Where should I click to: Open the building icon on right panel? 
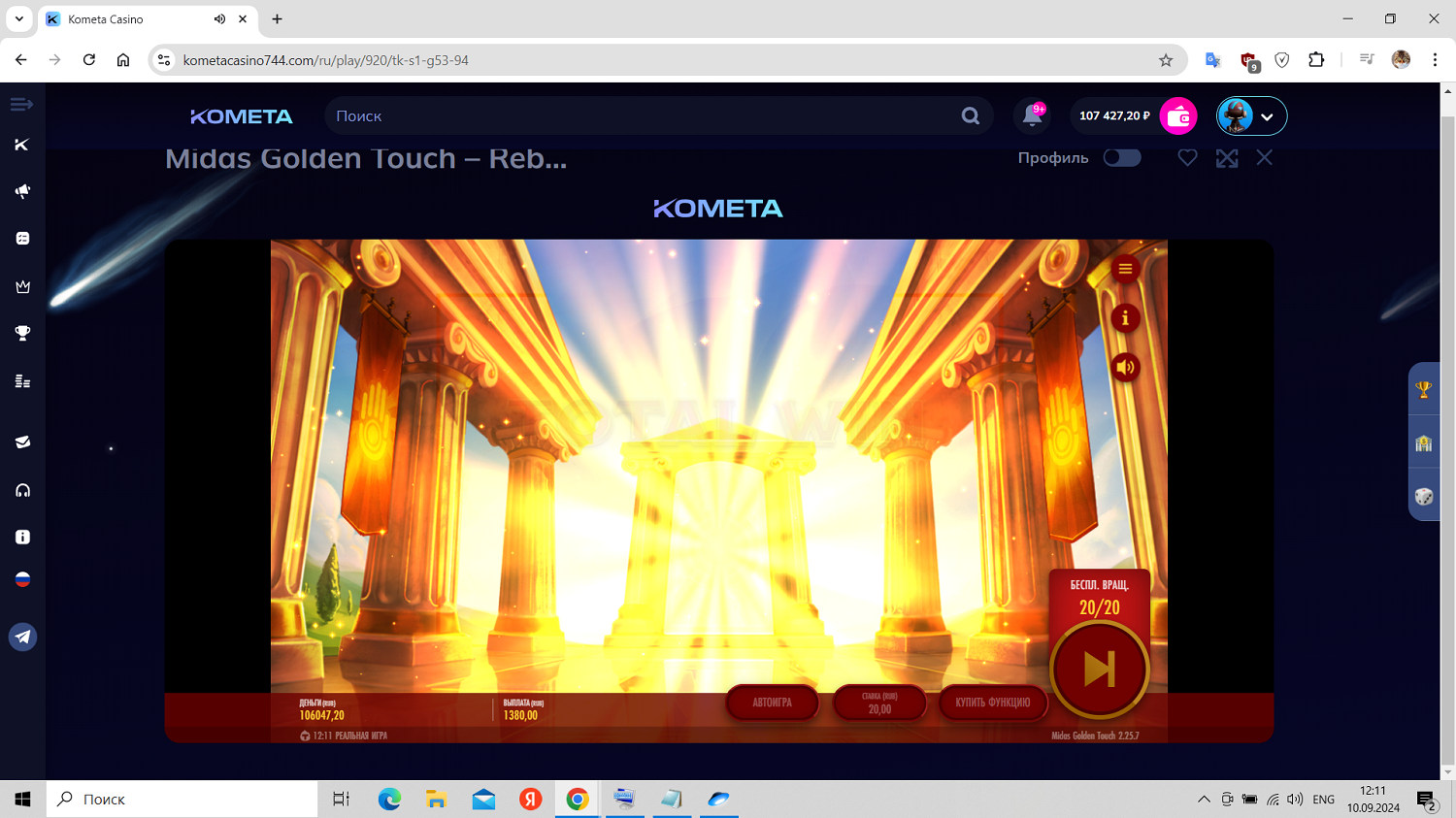point(1424,443)
